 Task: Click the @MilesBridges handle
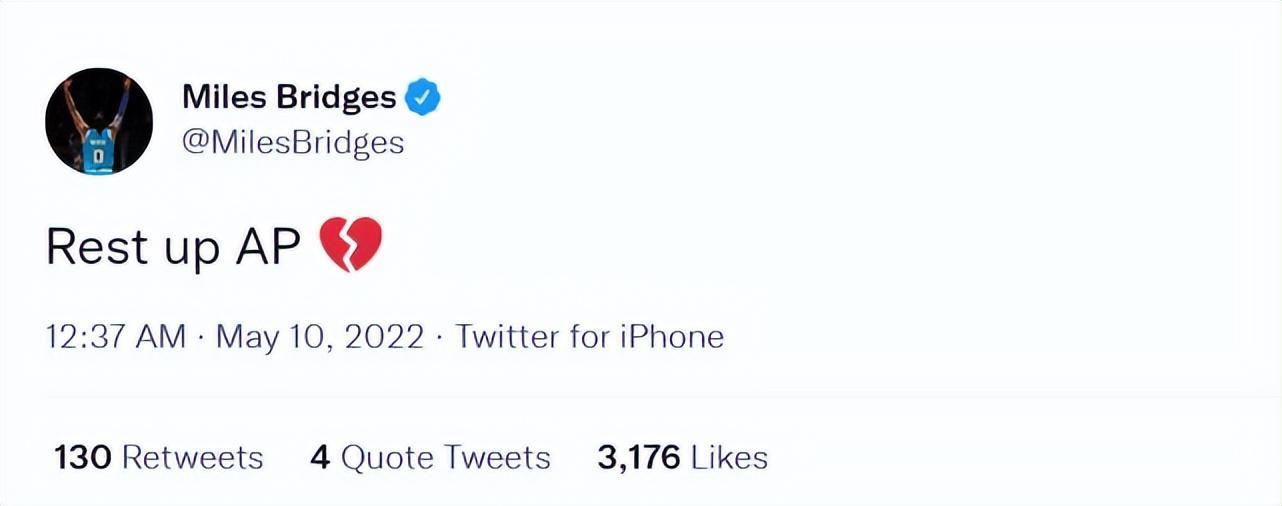tap(292, 142)
